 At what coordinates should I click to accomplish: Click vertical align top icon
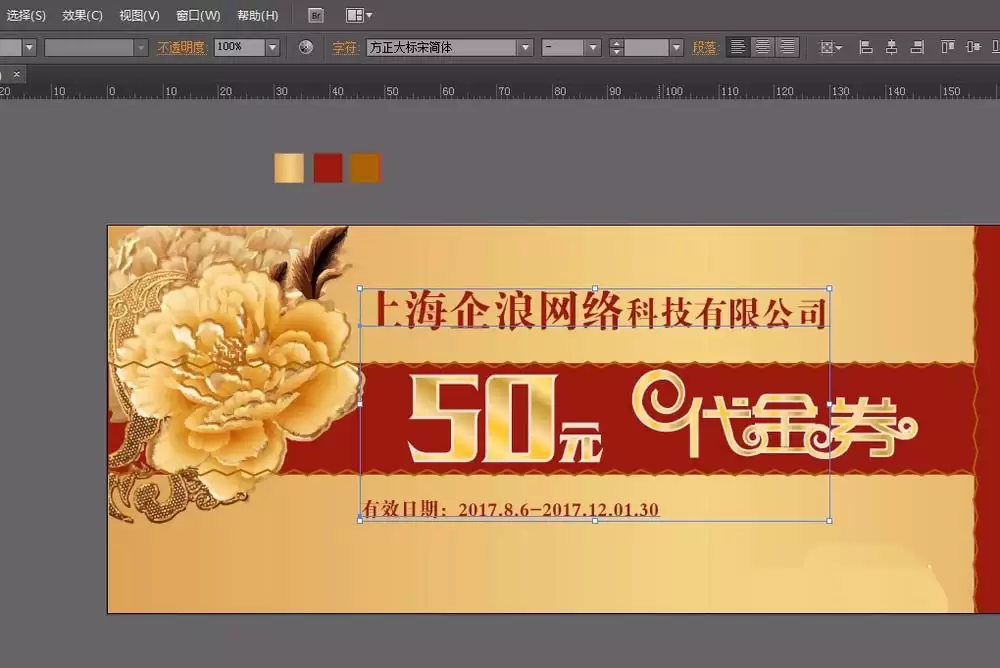click(948, 47)
